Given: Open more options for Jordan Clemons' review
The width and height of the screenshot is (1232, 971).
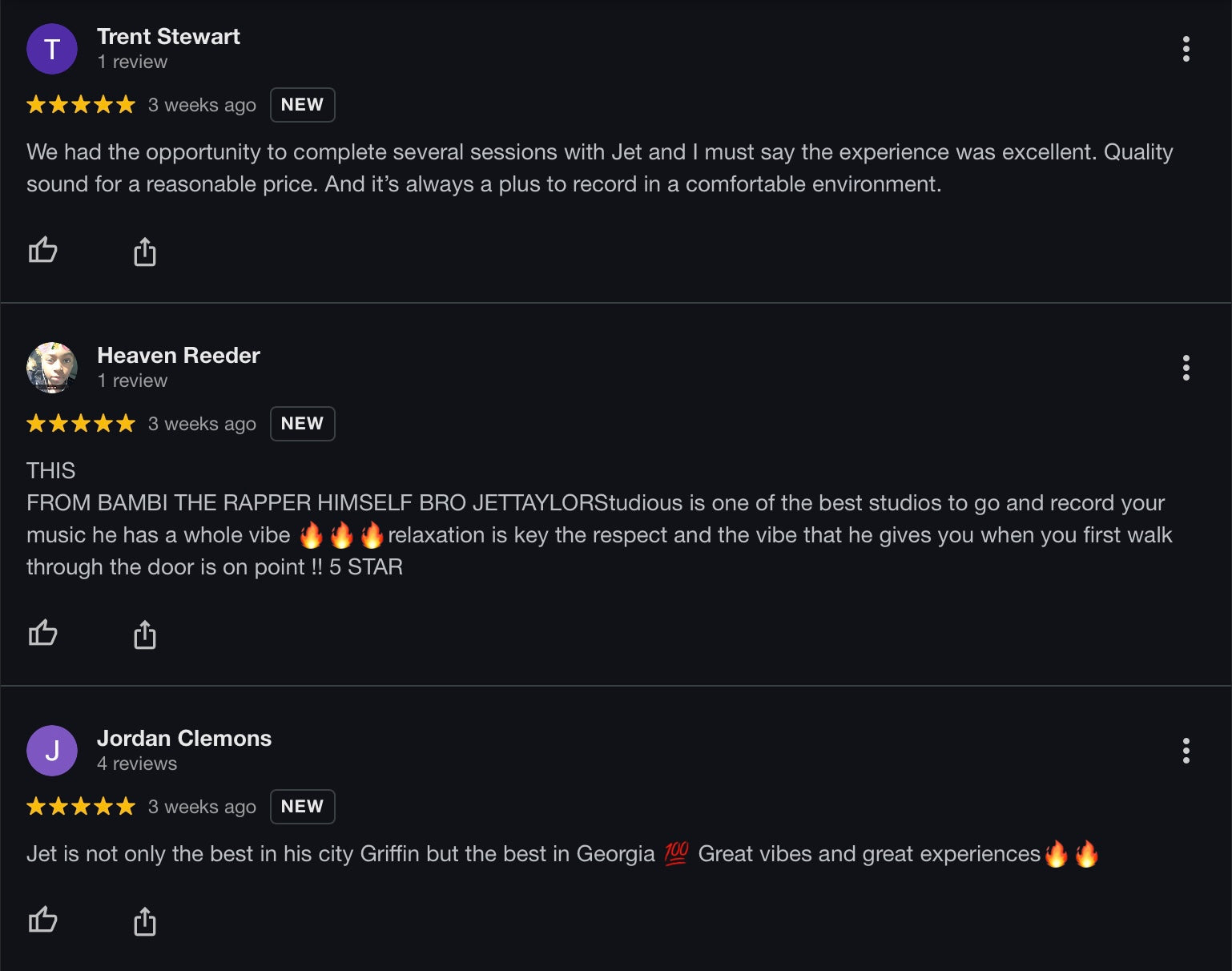Looking at the screenshot, I should click(x=1186, y=751).
